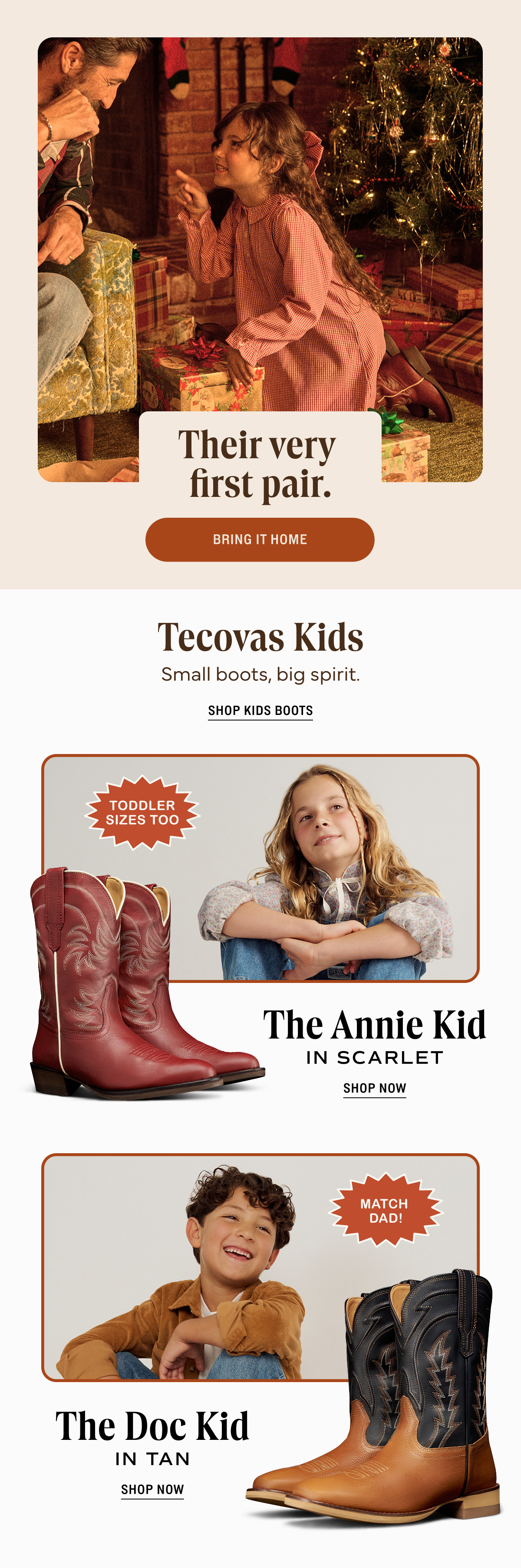Click The Annie Kid product title
Viewport: 521px width, 1568px height.
coord(374,1025)
